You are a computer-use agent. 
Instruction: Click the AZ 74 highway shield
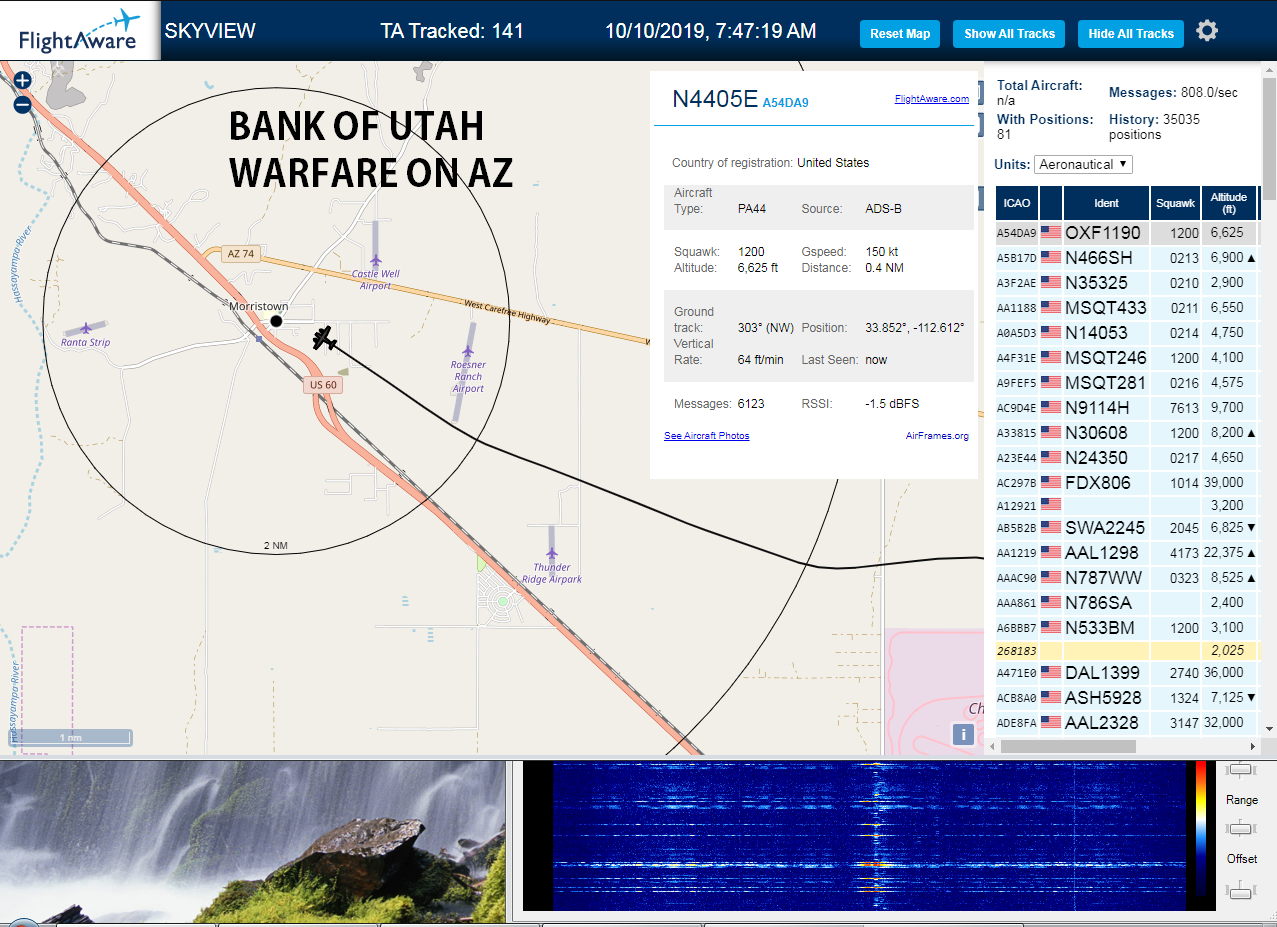pos(240,254)
